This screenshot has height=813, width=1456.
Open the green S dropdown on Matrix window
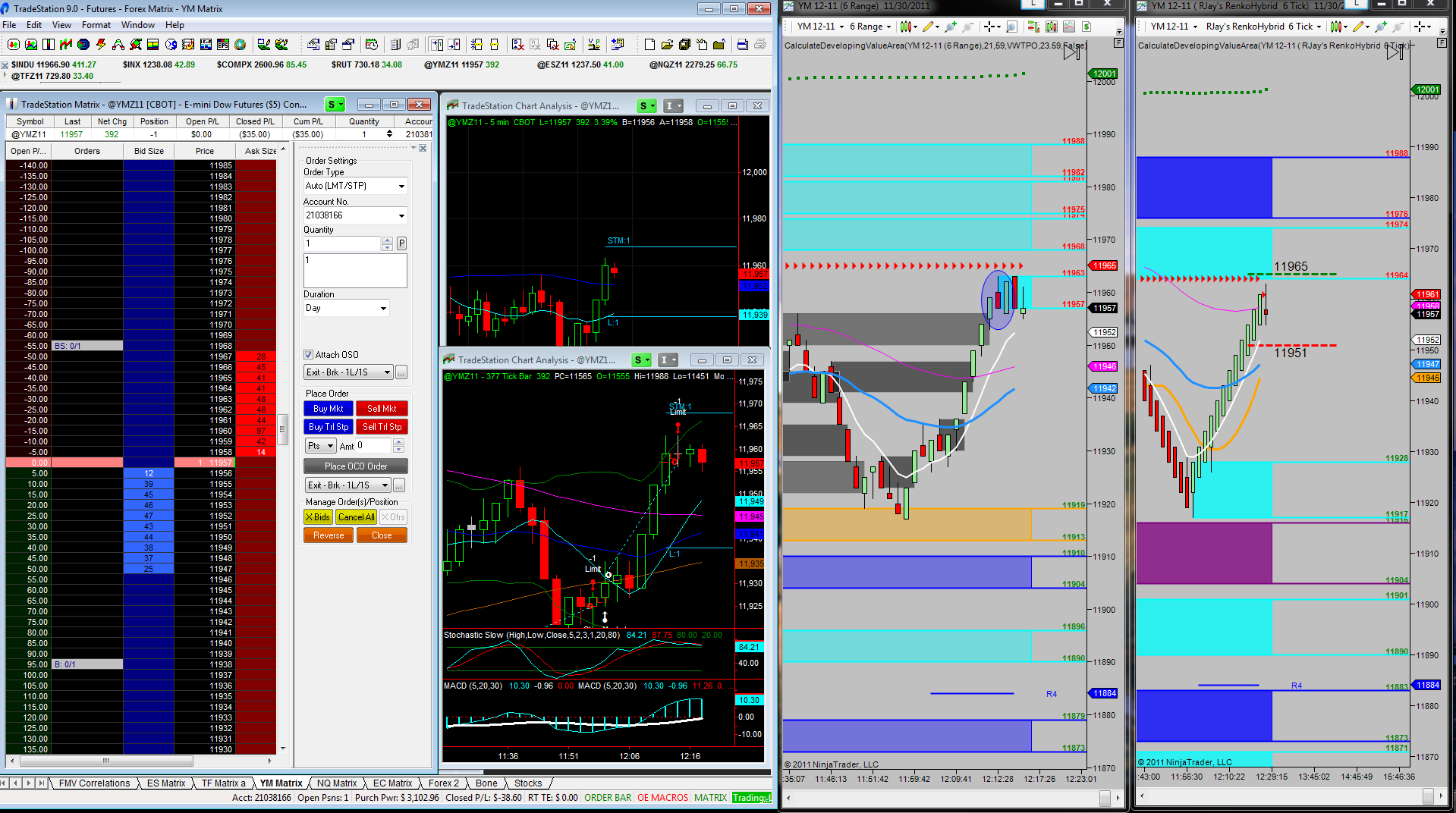(335, 105)
